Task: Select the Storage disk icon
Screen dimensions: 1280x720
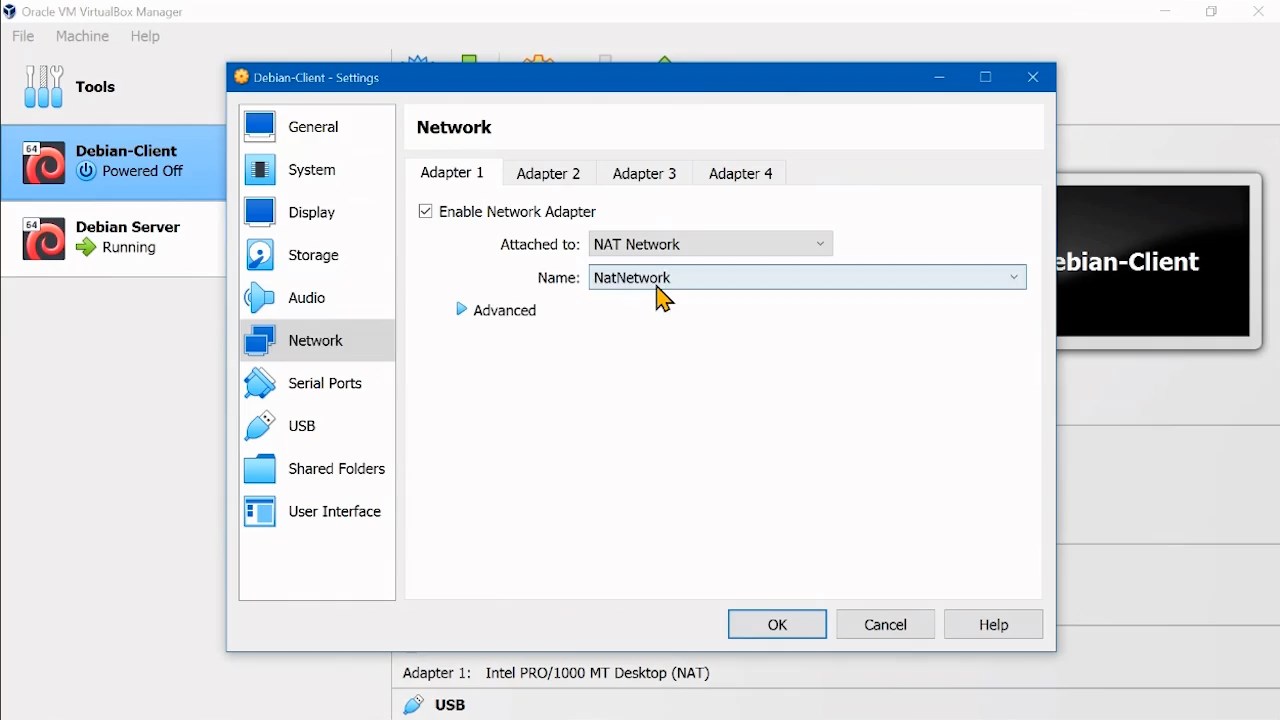Action: 260,255
